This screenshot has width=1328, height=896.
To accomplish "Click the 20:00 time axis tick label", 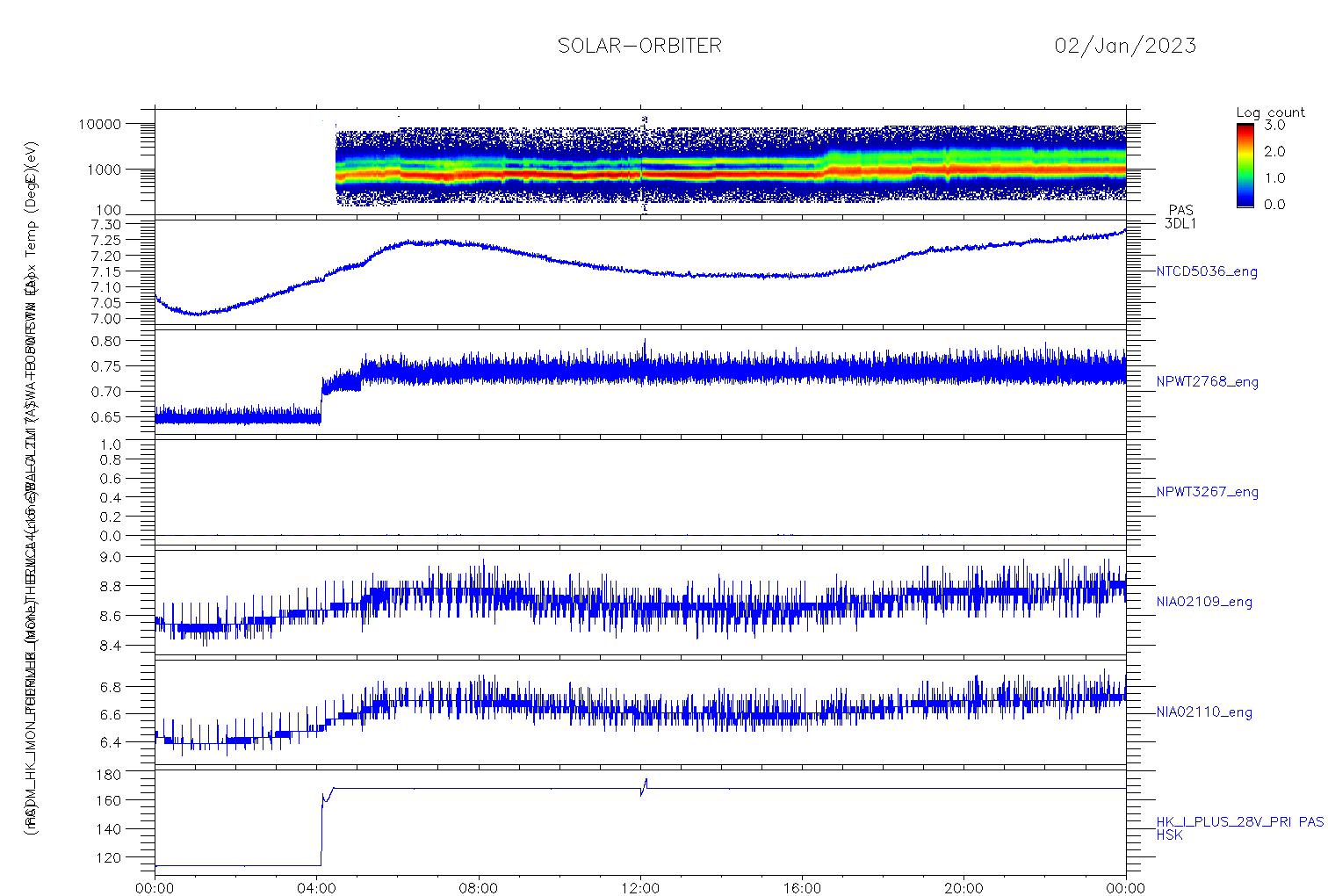I will tap(964, 888).
